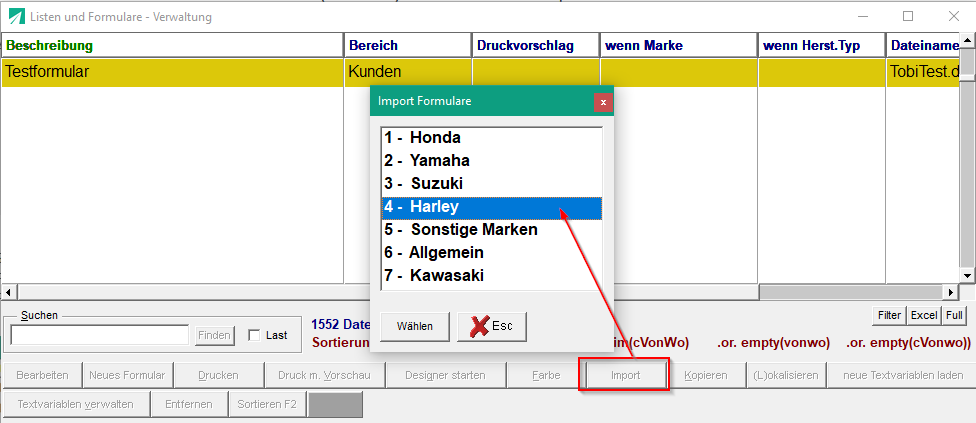The image size is (976, 423).
Task: Open the Farbe button
Action: [x=546, y=376]
